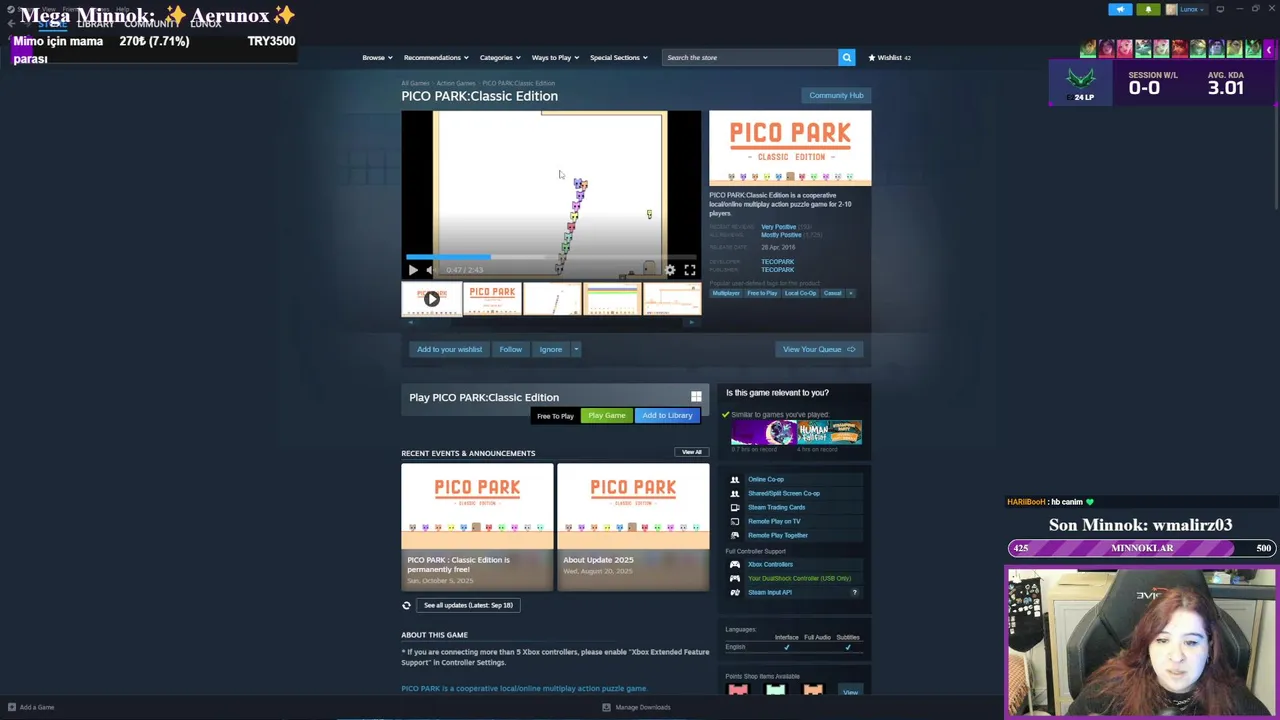Viewport: 1280px width, 720px height.
Task: Click the All Games breadcrumb
Action: point(415,83)
